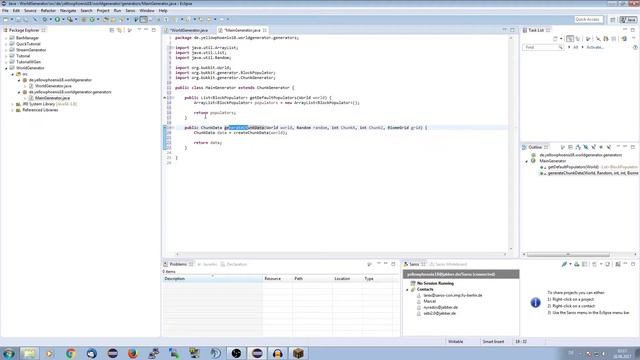Collapse the WorldGenerator project
The height and width of the screenshot is (360, 640).
[6, 68]
